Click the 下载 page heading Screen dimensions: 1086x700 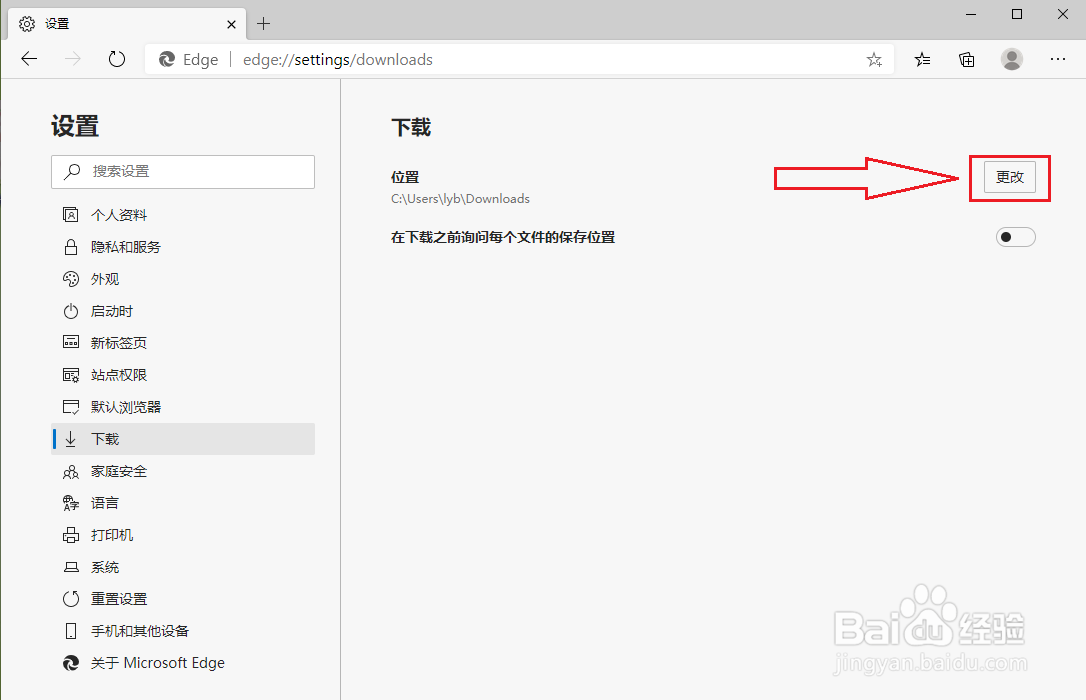(411, 127)
